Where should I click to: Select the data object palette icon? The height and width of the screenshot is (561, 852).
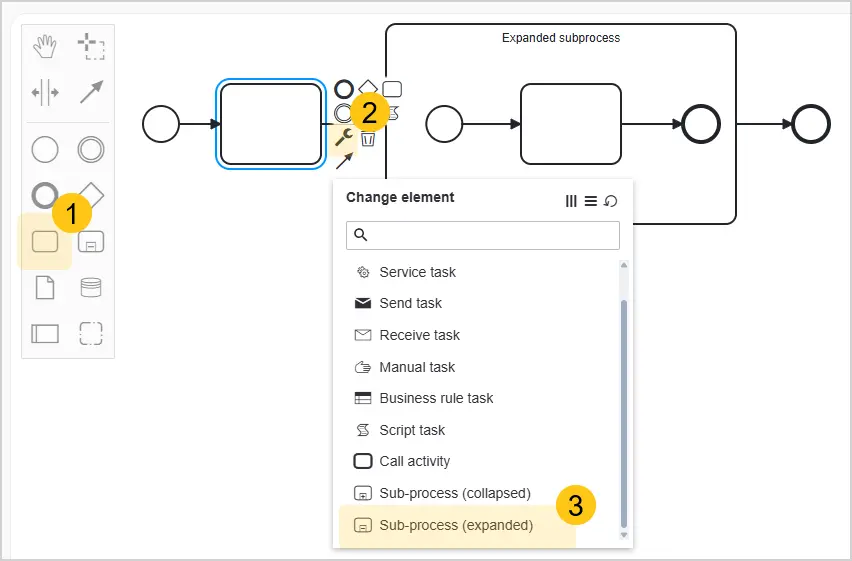pyautogui.click(x=45, y=288)
